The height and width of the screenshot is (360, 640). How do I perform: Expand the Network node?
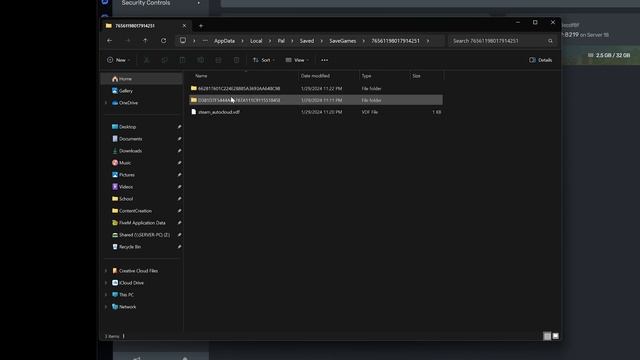pos(106,307)
